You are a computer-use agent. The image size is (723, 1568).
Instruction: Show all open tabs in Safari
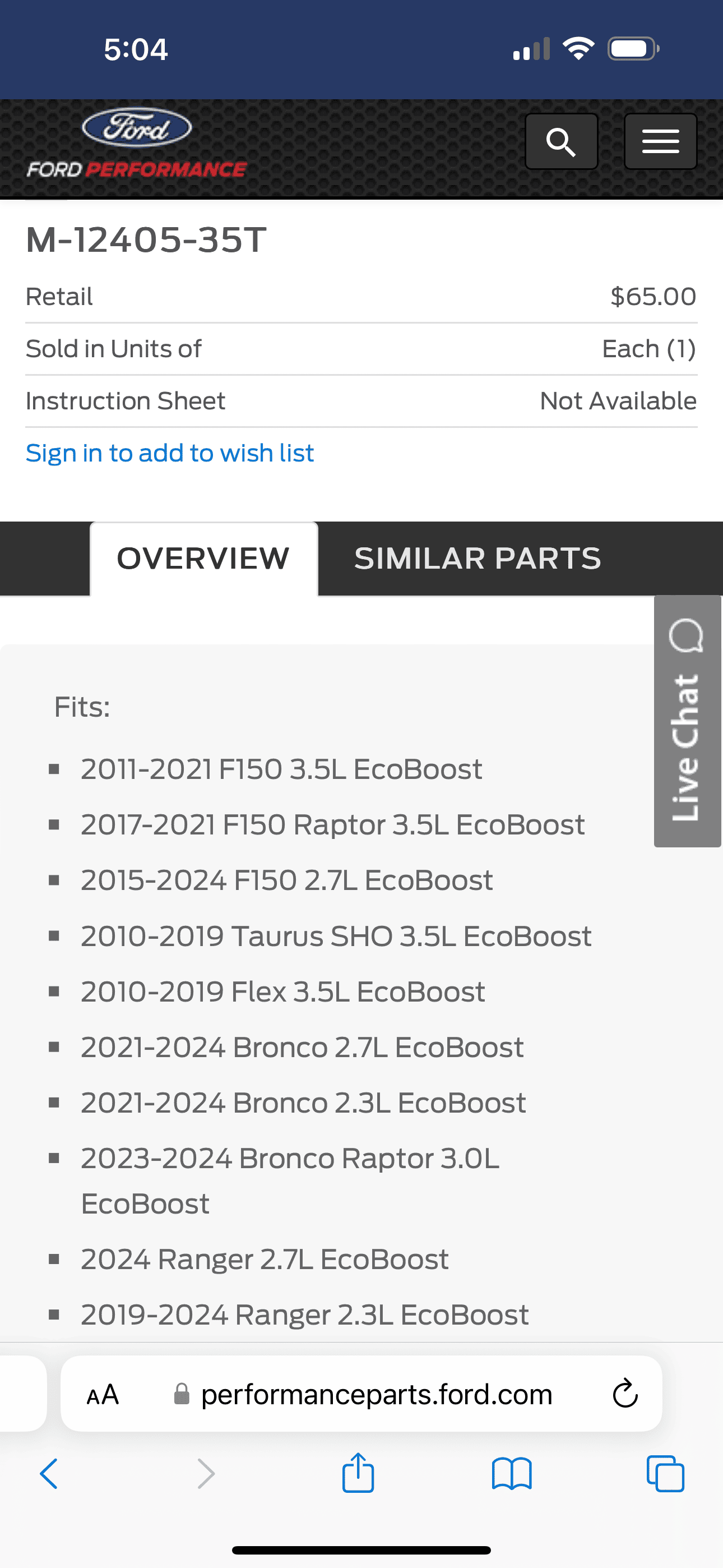[665, 1474]
